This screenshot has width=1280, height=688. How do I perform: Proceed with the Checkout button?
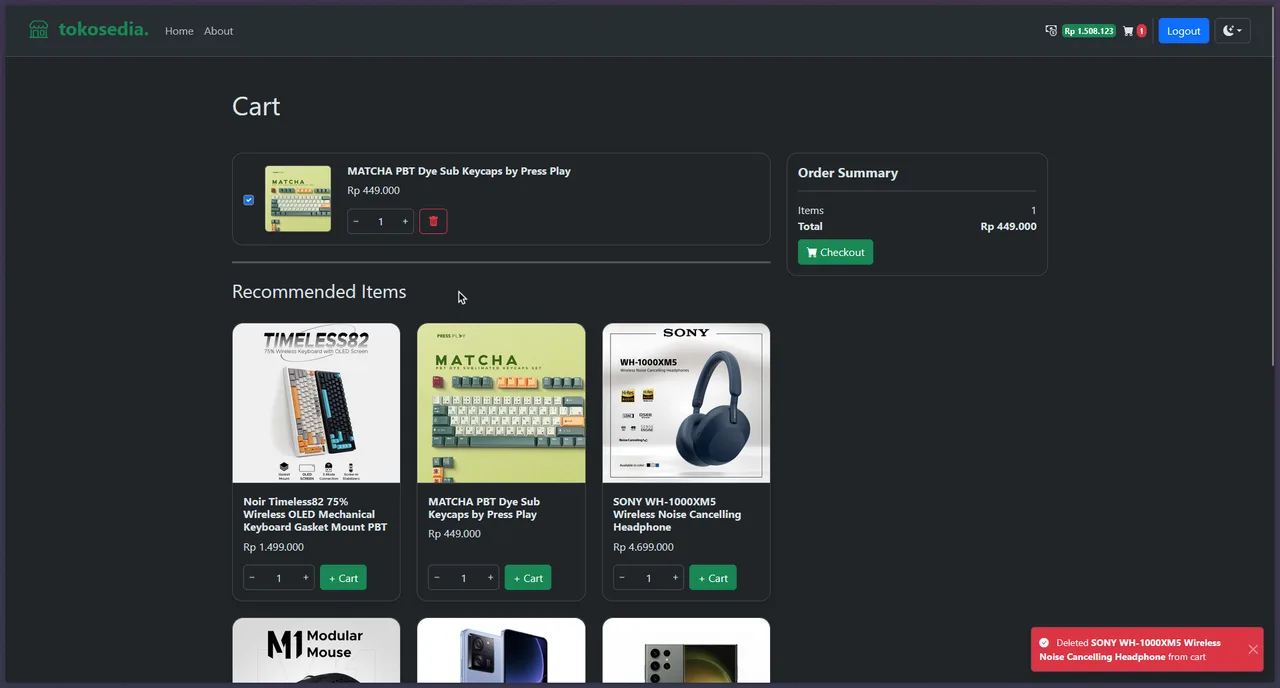pos(835,252)
